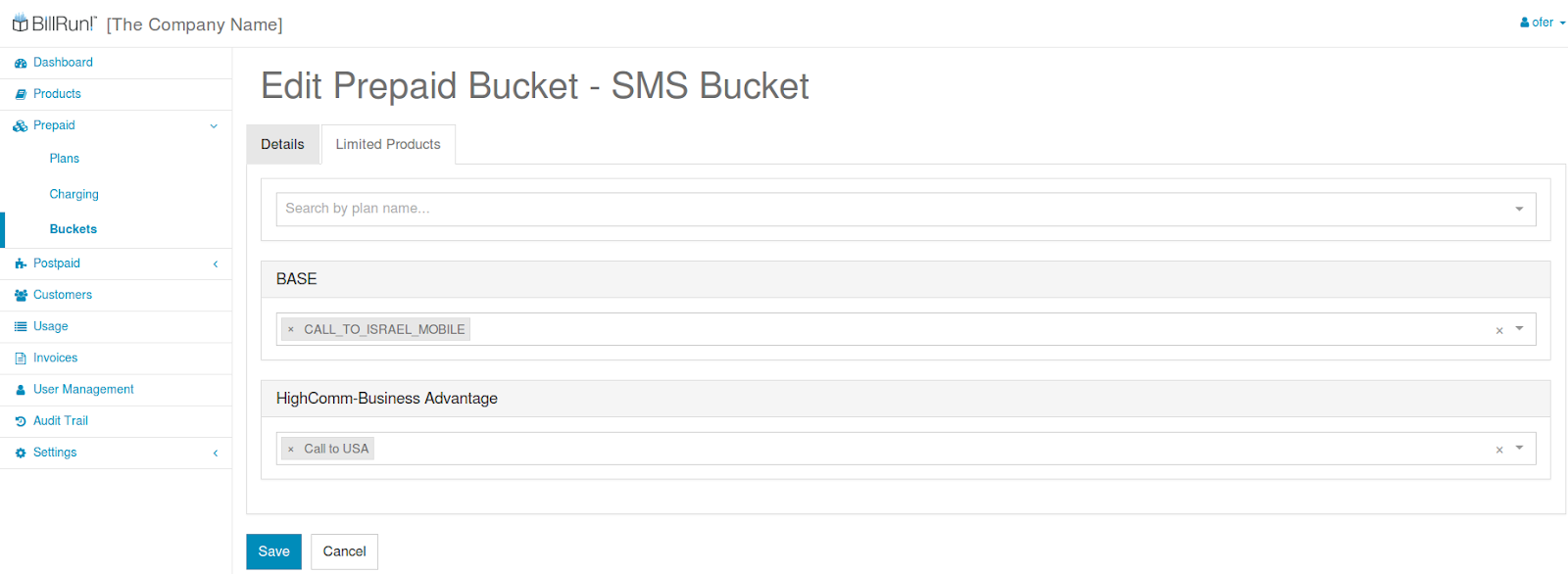Click the Products book icon
1568x574 pixels.
[x=21, y=94]
